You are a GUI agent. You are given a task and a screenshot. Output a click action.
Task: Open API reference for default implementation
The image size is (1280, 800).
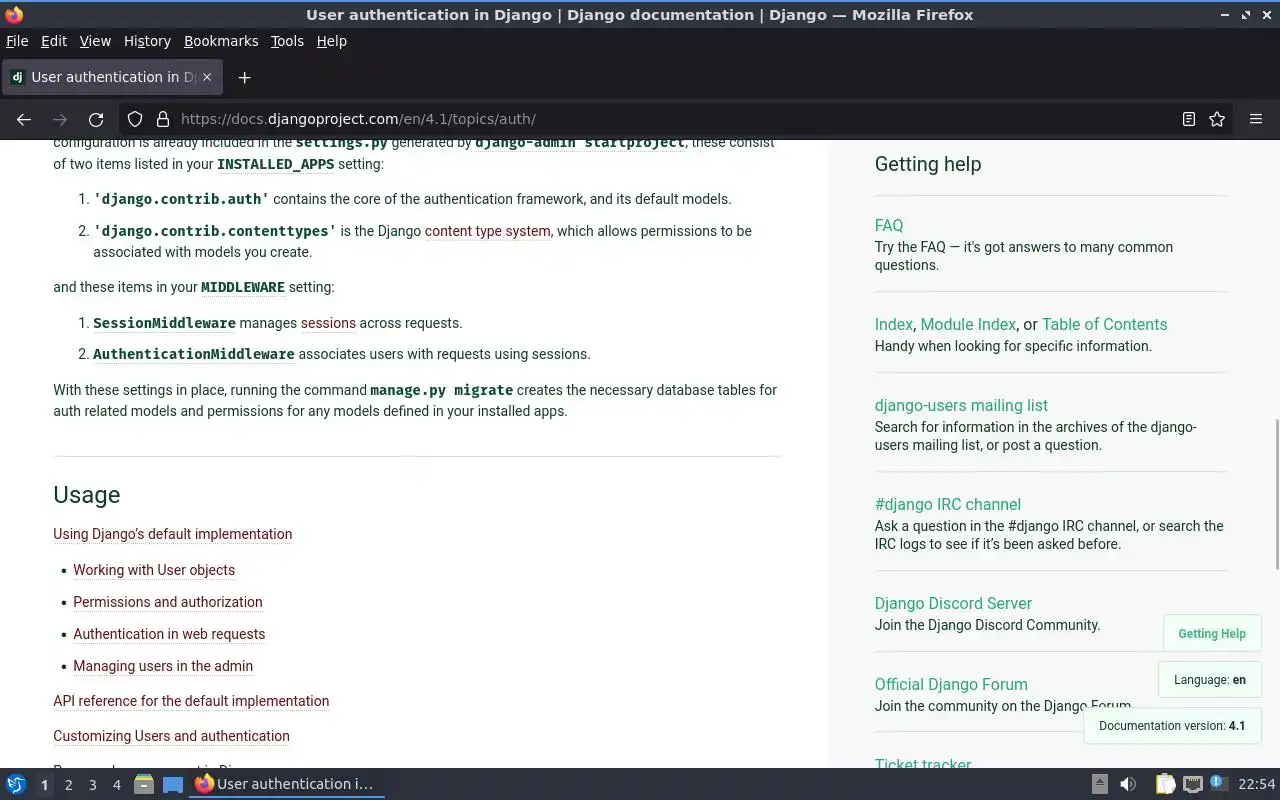pos(191,701)
